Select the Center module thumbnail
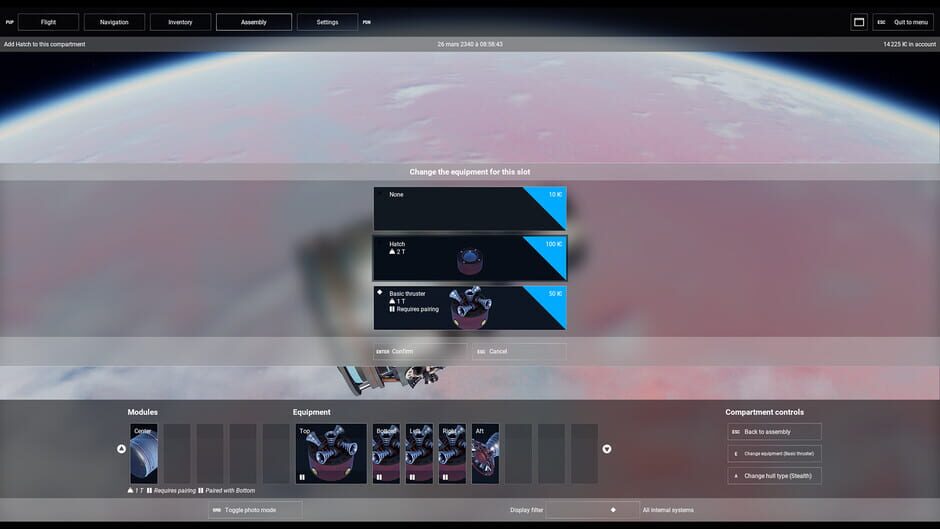Image resolution: width=940 pixels, height=529 pixels. pyautogui.click(x=144, y=453)
